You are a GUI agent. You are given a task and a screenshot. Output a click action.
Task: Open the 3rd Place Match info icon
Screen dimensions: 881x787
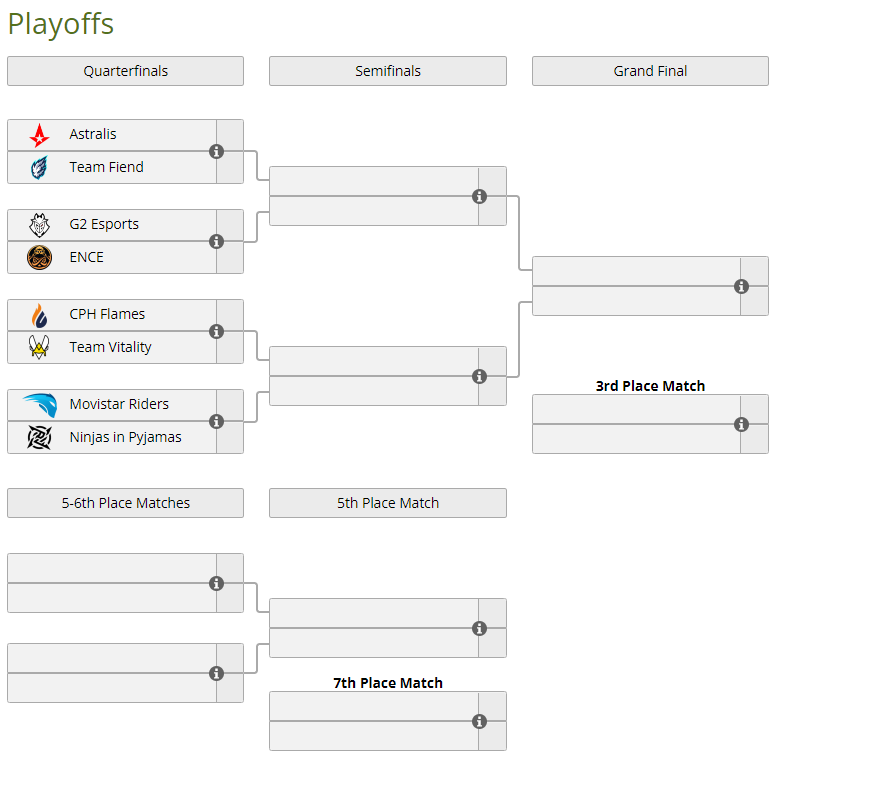tap(741, 424)
